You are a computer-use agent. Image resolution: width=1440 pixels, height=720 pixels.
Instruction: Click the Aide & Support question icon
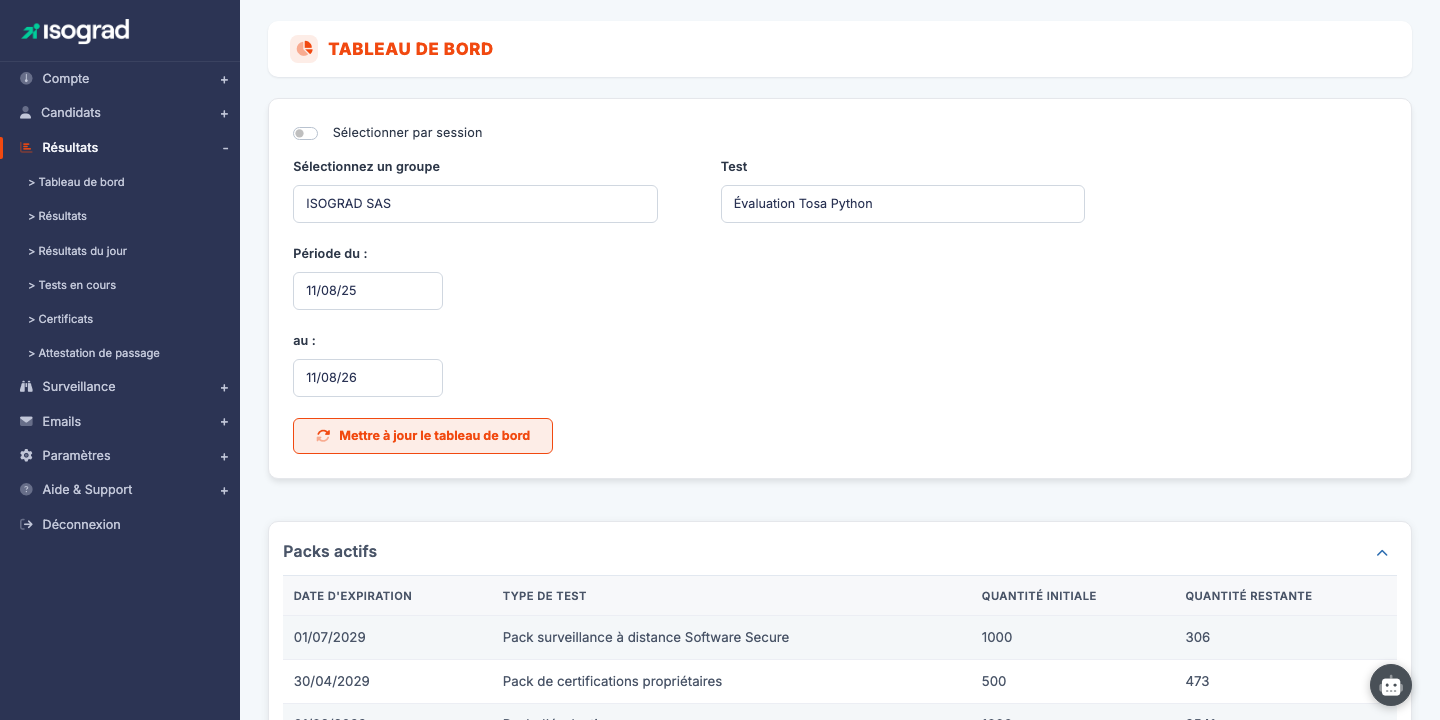click(x=26, y=490)
